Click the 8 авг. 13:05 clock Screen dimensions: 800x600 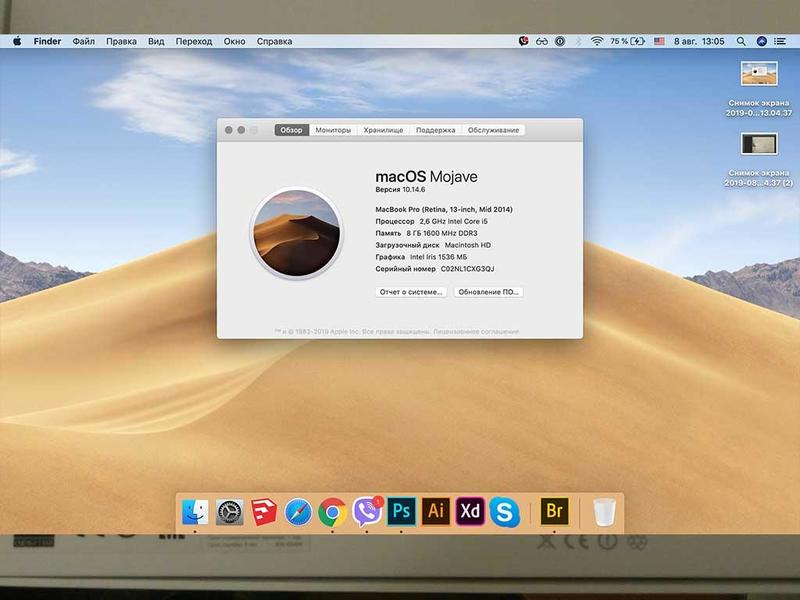point(699,41)
